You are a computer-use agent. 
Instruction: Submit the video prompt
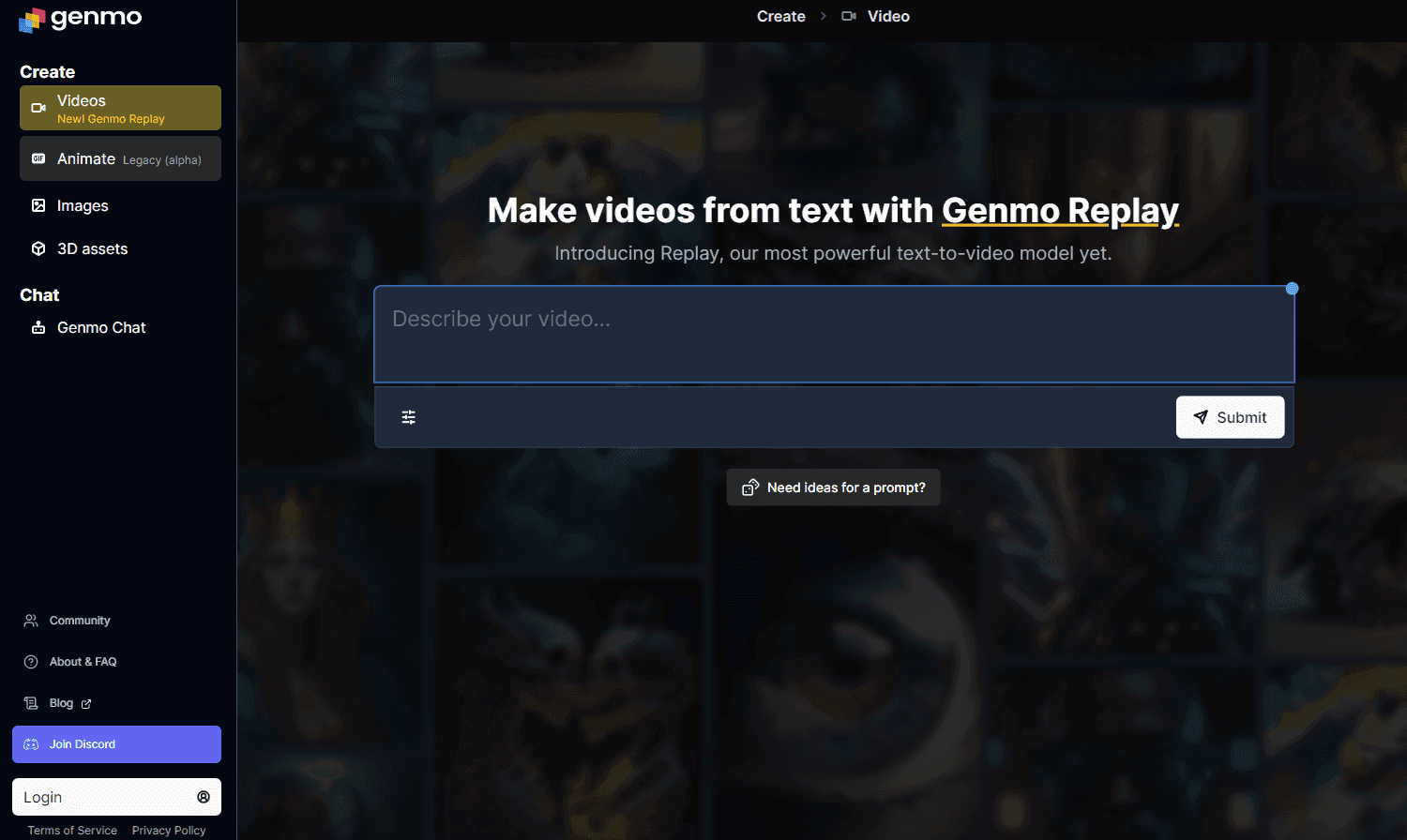pos(1230,417)
